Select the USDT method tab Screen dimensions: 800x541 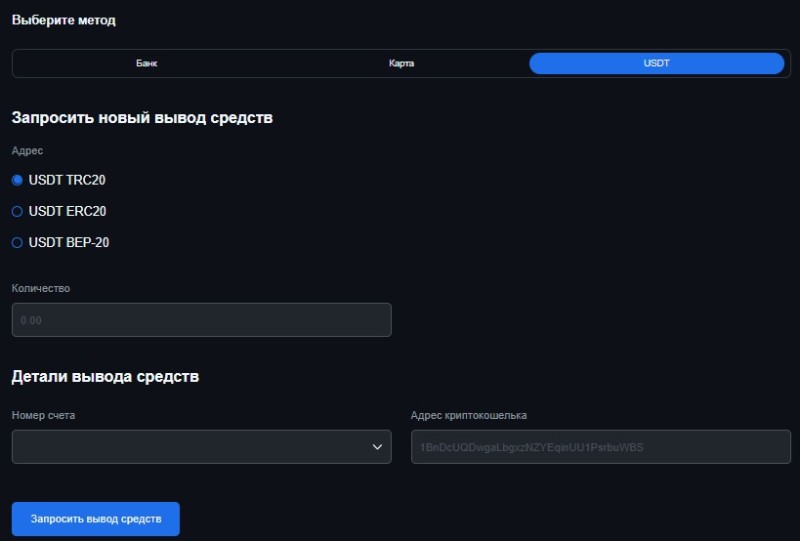pyautogui.click(x=656, y=63)
